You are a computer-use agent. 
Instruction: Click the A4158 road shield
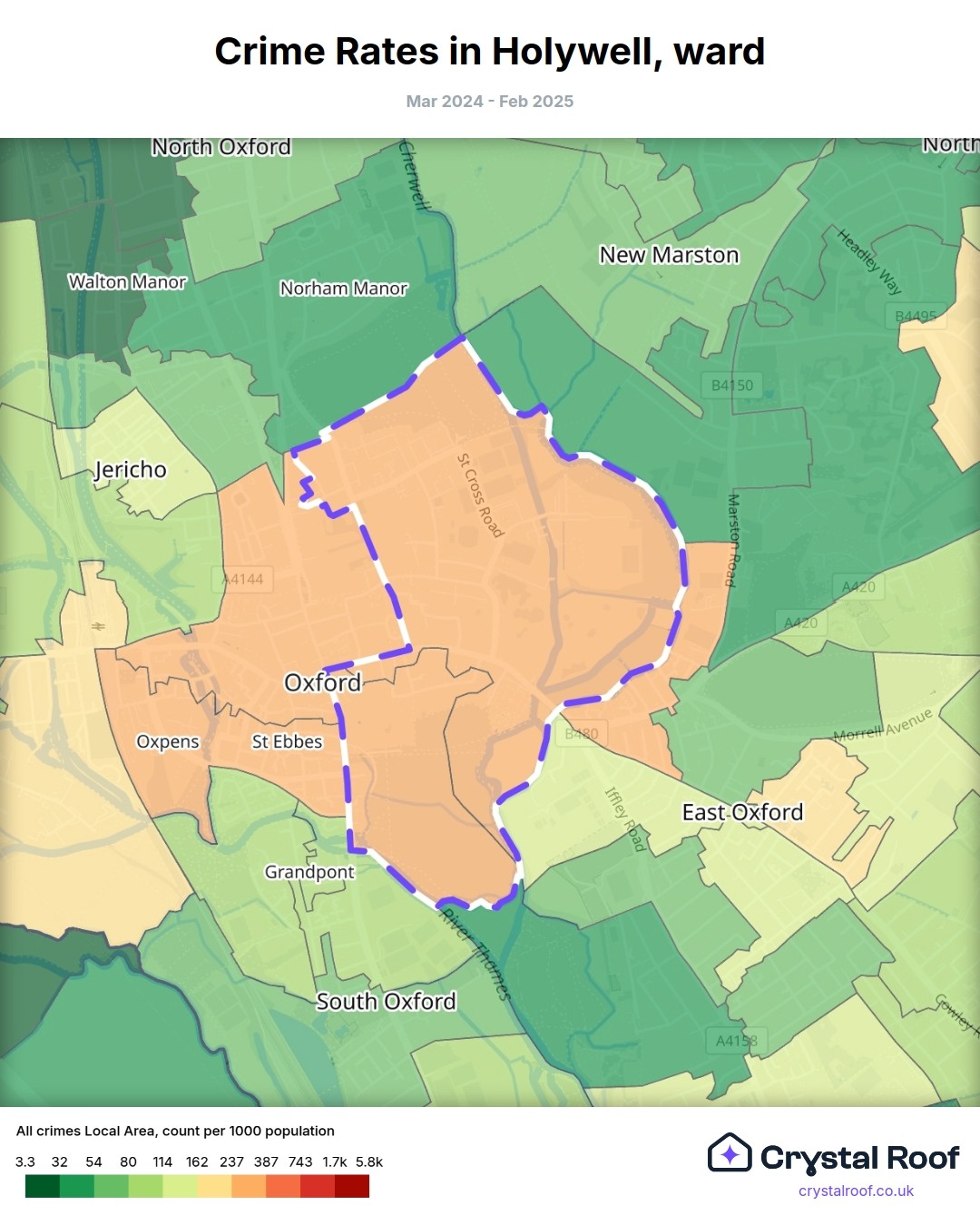pos(736,1040)
